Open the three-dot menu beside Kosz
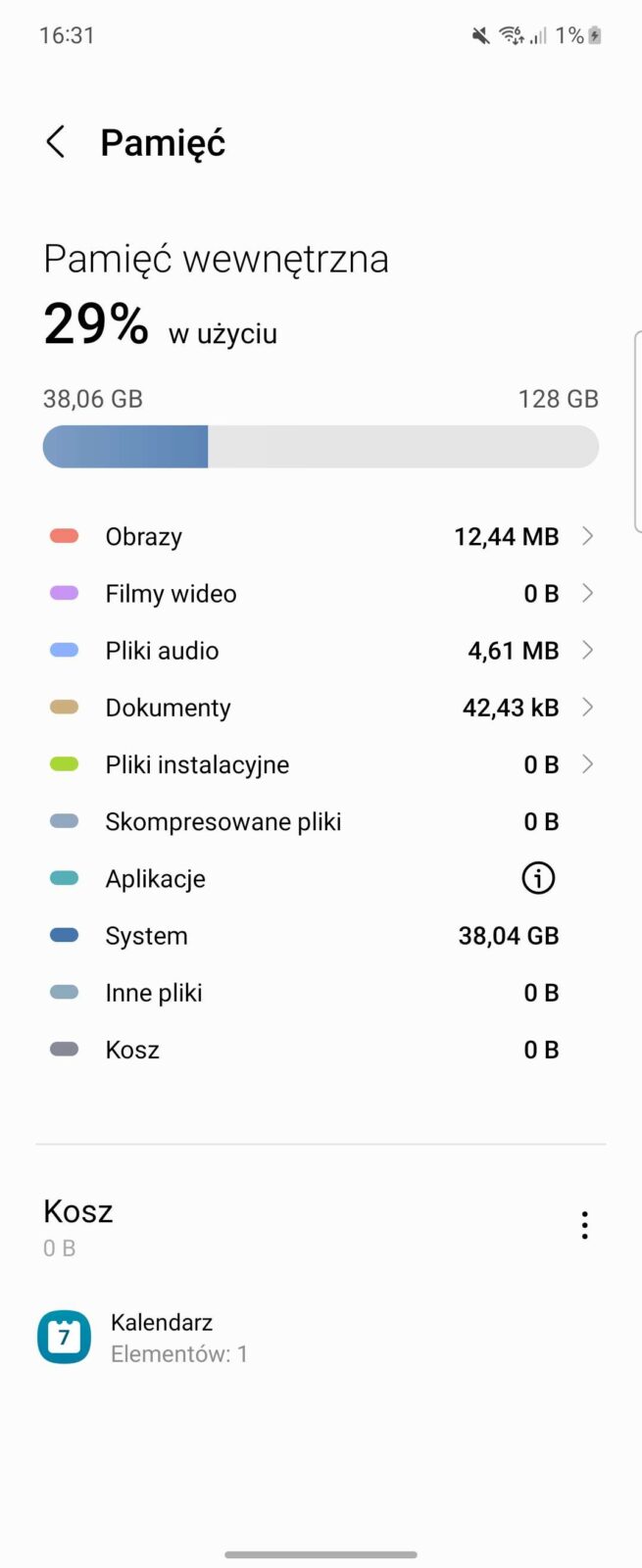The height and width of the screenshot is (1568, 642). (x=584, y=1225)
